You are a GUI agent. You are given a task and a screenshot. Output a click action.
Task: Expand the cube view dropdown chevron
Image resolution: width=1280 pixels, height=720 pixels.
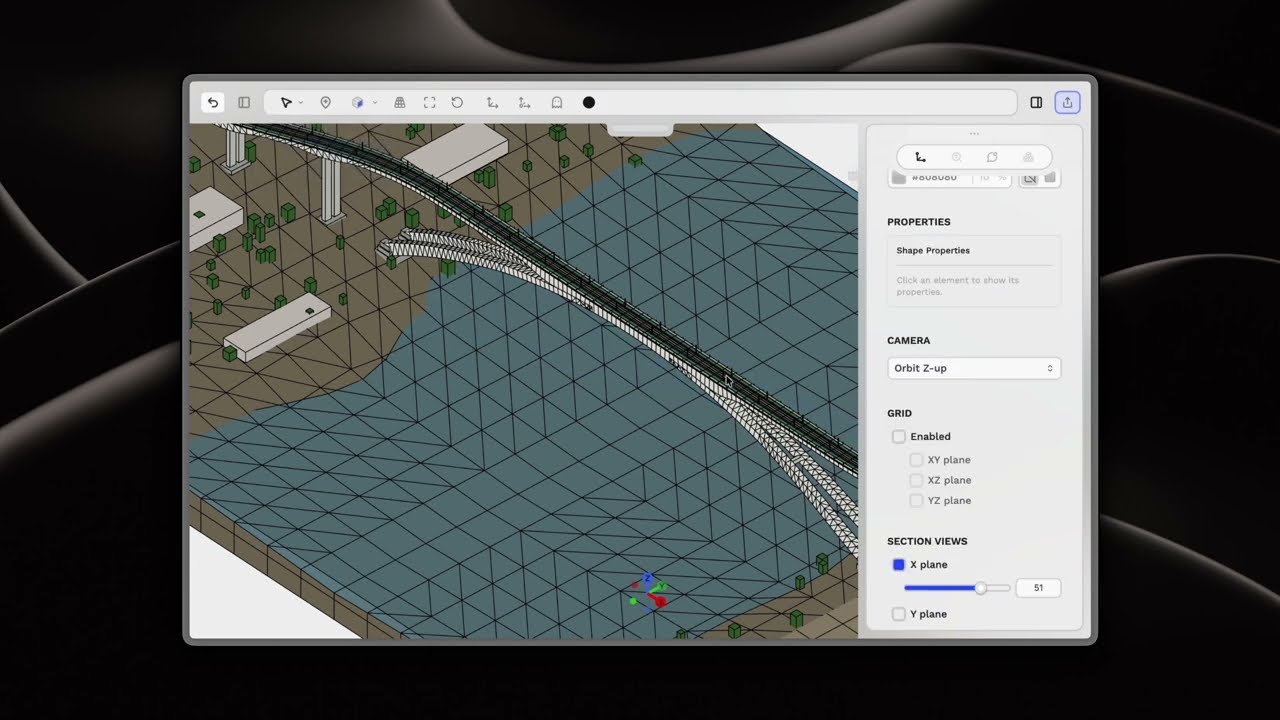375,103
